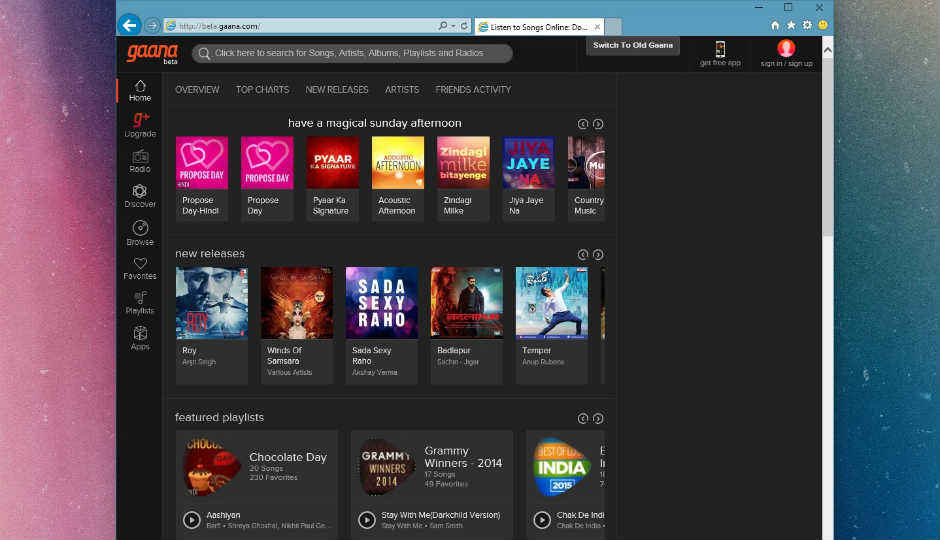Click the page vertical scrollbar thumb

(x=827, y=147)
